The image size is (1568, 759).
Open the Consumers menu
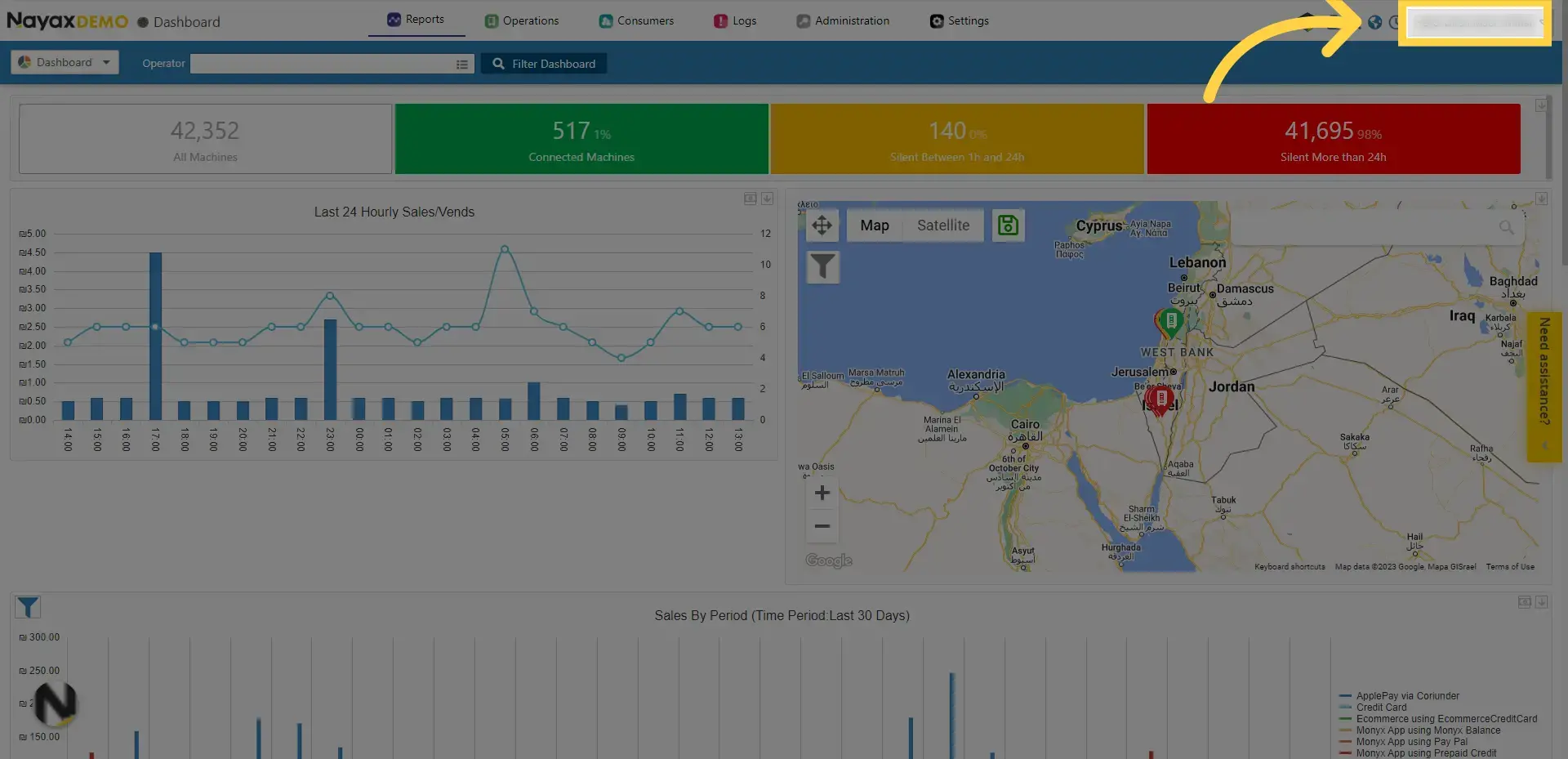[x=636, y=21]
